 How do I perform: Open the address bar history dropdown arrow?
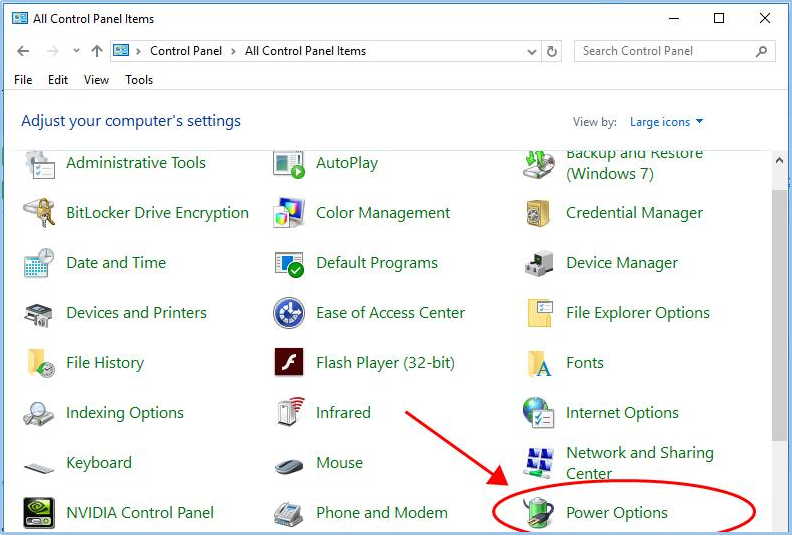point(531,51)
